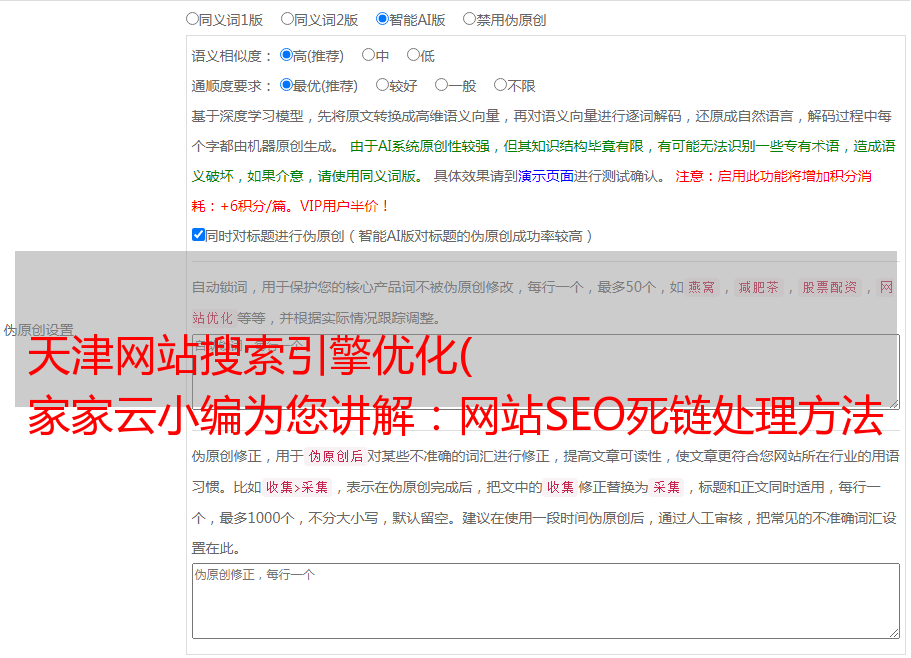Toggle 同时对标题进行伪原创 checkbox
Image resolution: width=911 pixels, height=658 pixels.
(198, 235)
